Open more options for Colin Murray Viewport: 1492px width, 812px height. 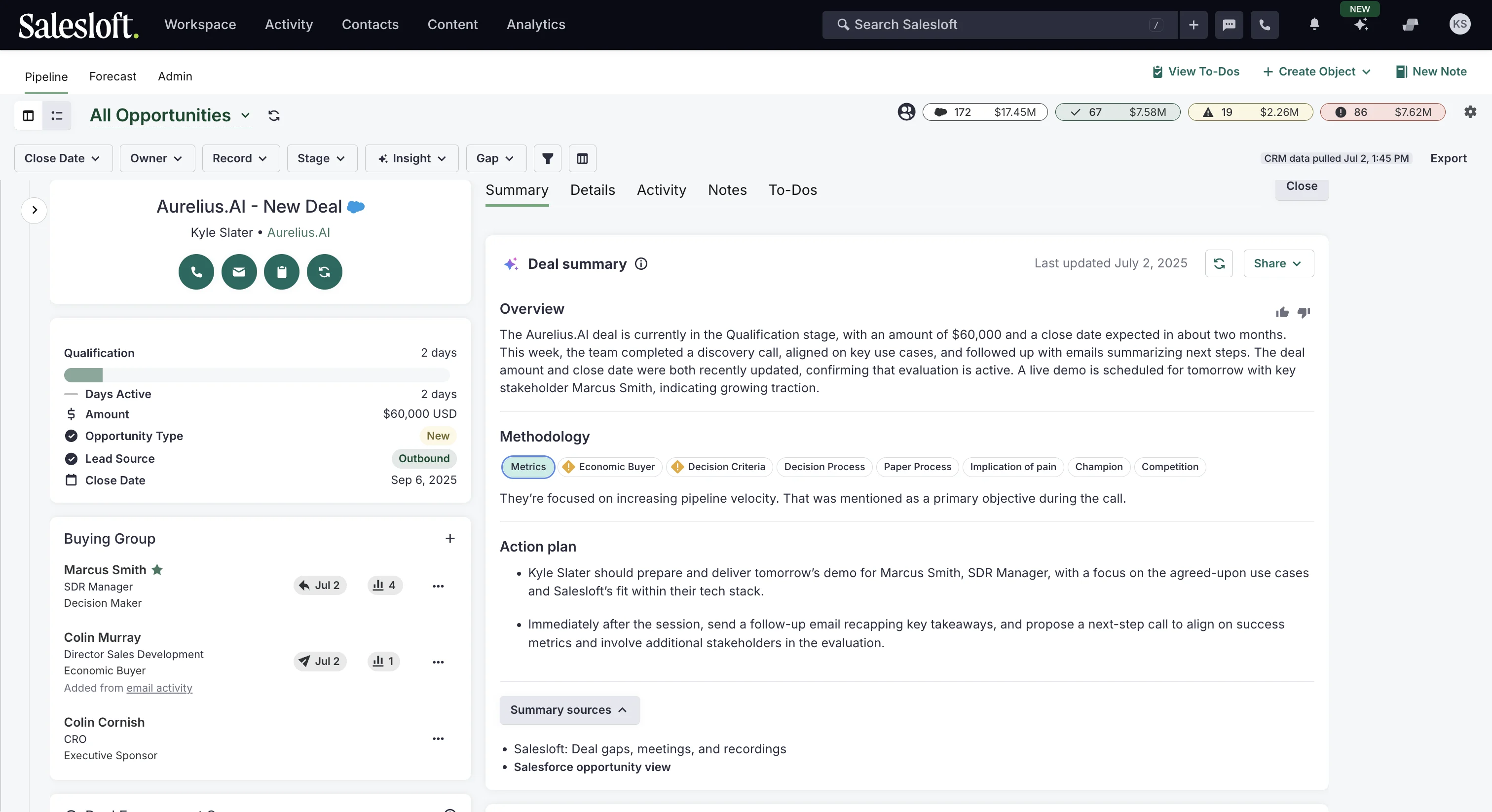(x=438, y=662)
